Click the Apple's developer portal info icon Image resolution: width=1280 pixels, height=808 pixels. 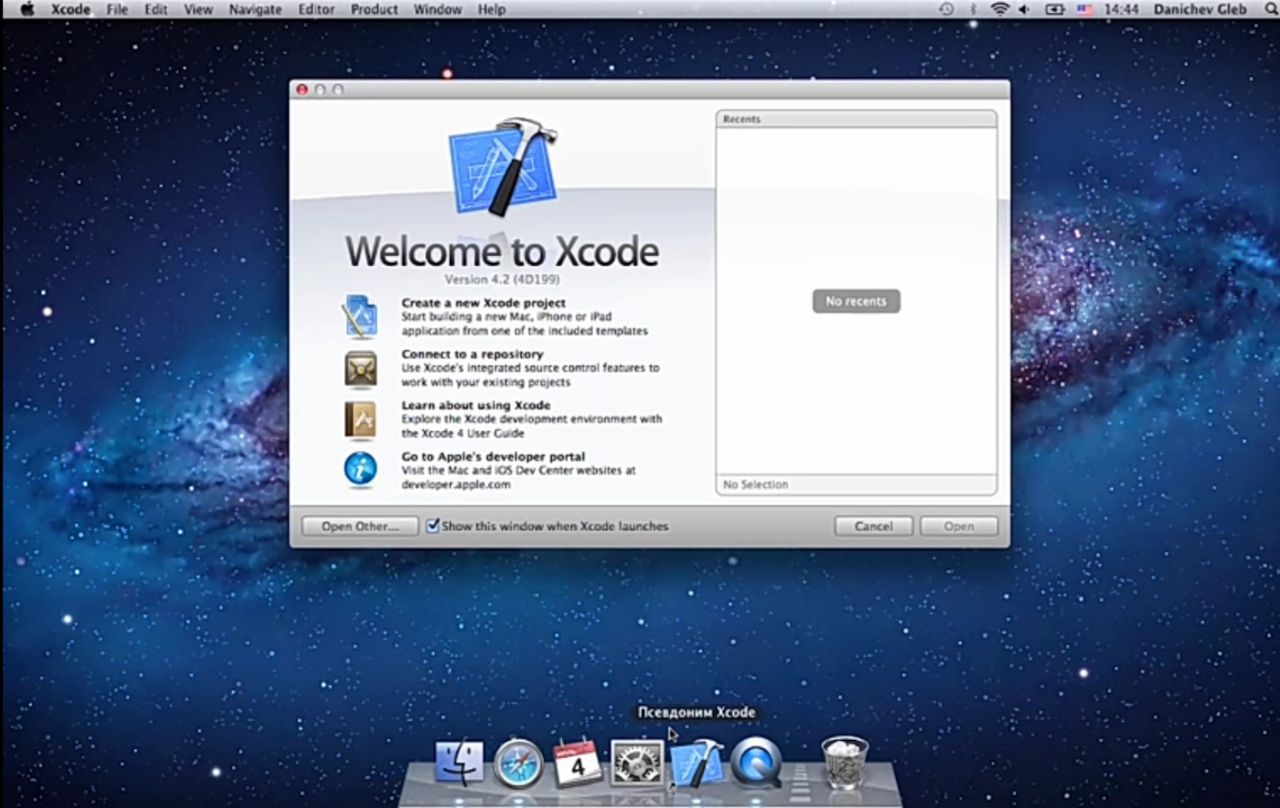(360, 469)
